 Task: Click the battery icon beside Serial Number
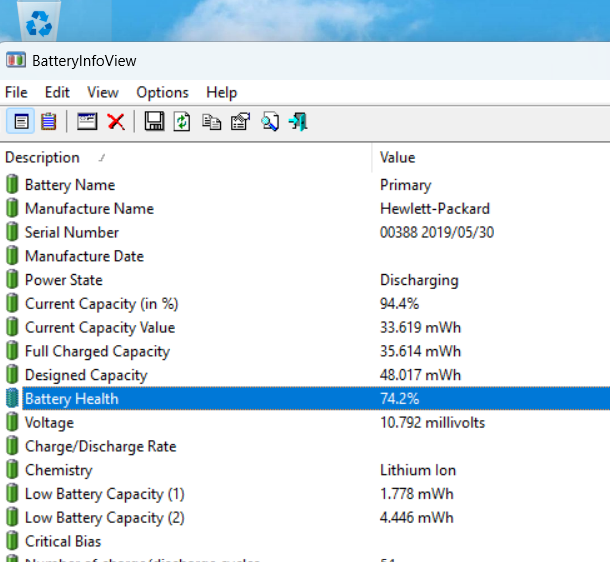click(12, 232)
